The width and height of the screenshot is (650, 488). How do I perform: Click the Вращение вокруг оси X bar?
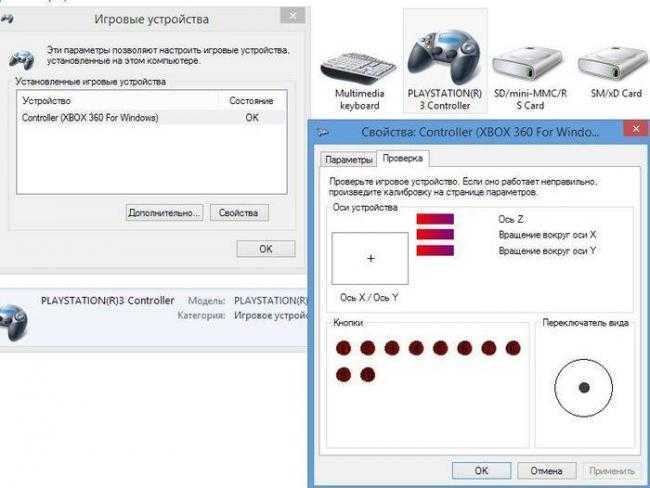click(x=435, y=235)
